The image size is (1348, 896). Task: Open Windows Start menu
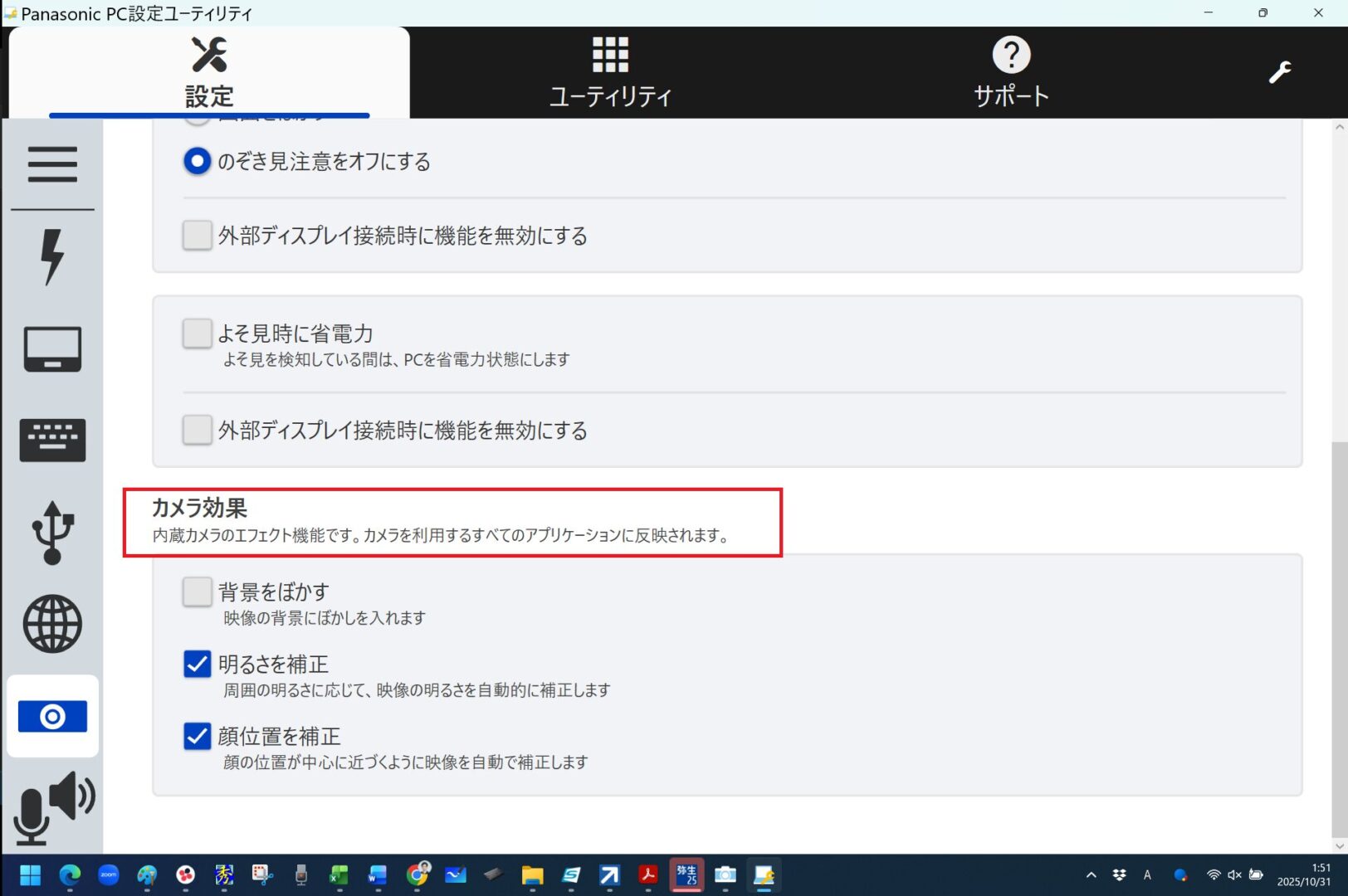31,875
